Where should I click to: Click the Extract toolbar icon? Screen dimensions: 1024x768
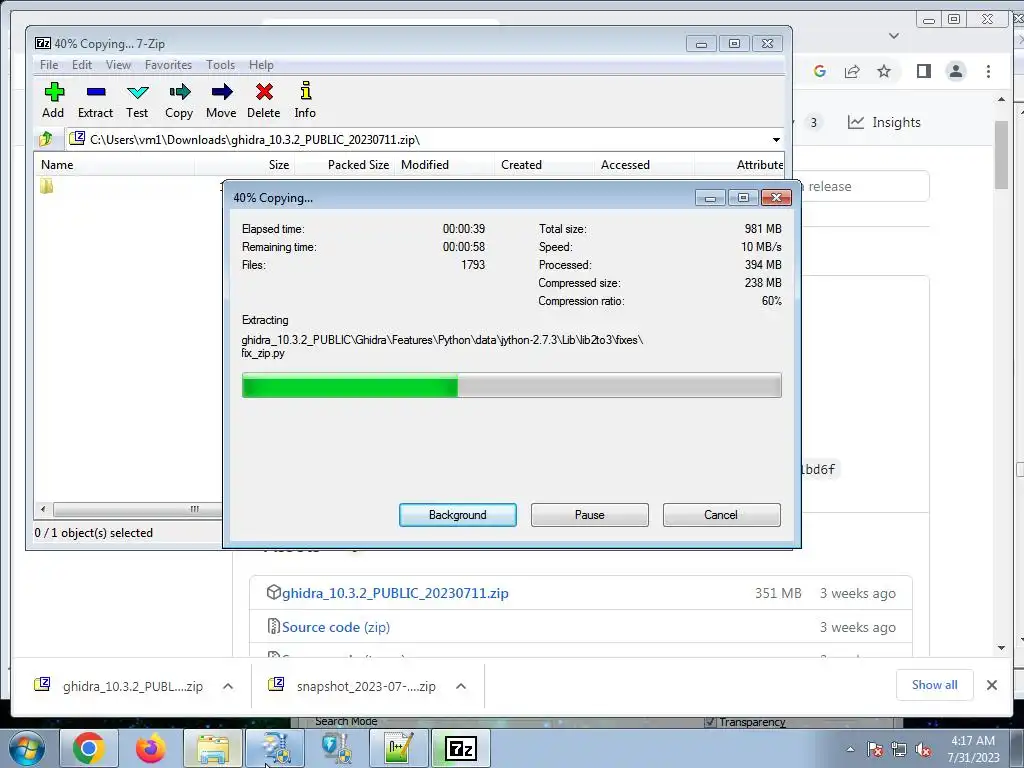tap(95, 101)
